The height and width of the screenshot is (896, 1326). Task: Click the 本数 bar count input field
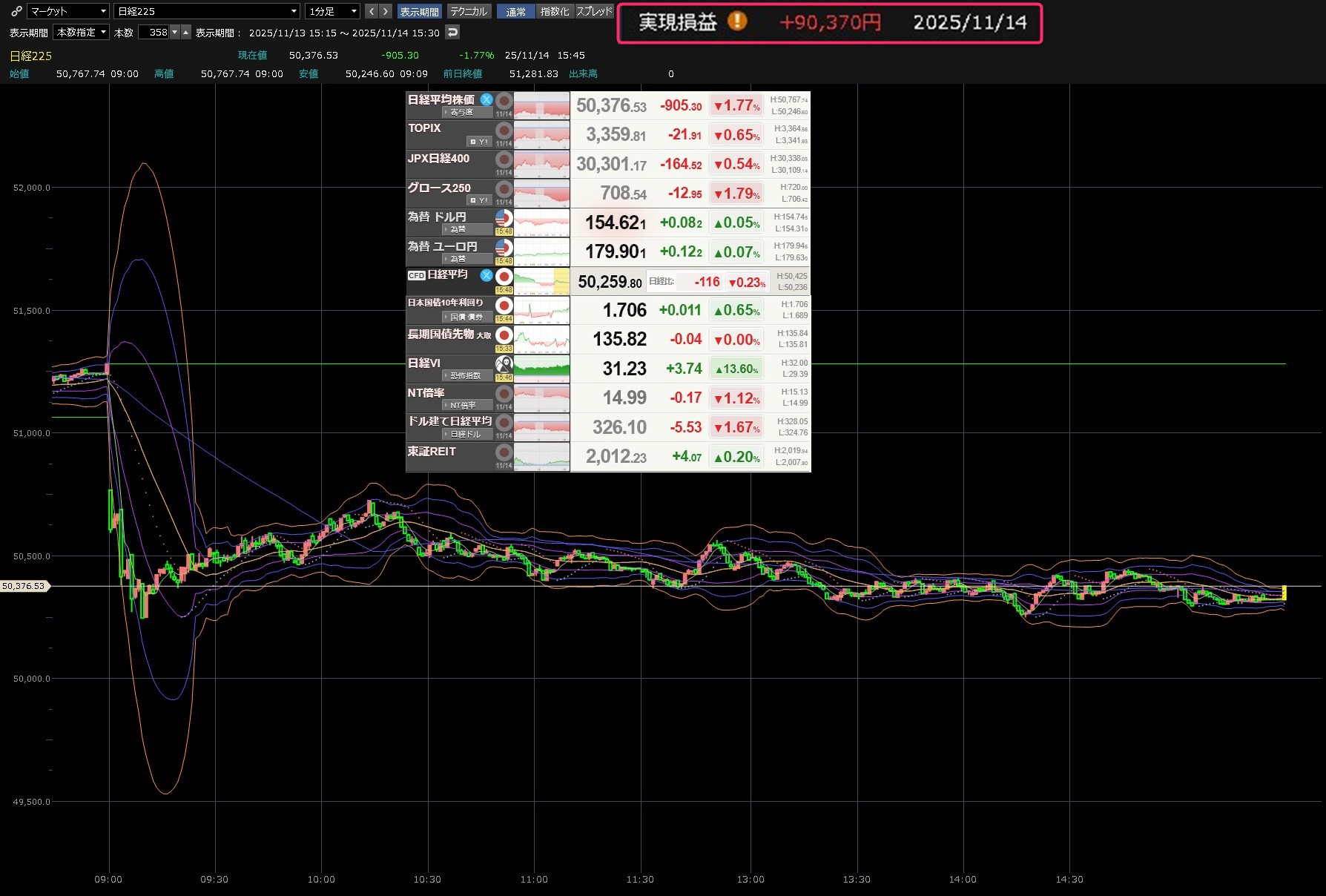[x=154, y=32]
